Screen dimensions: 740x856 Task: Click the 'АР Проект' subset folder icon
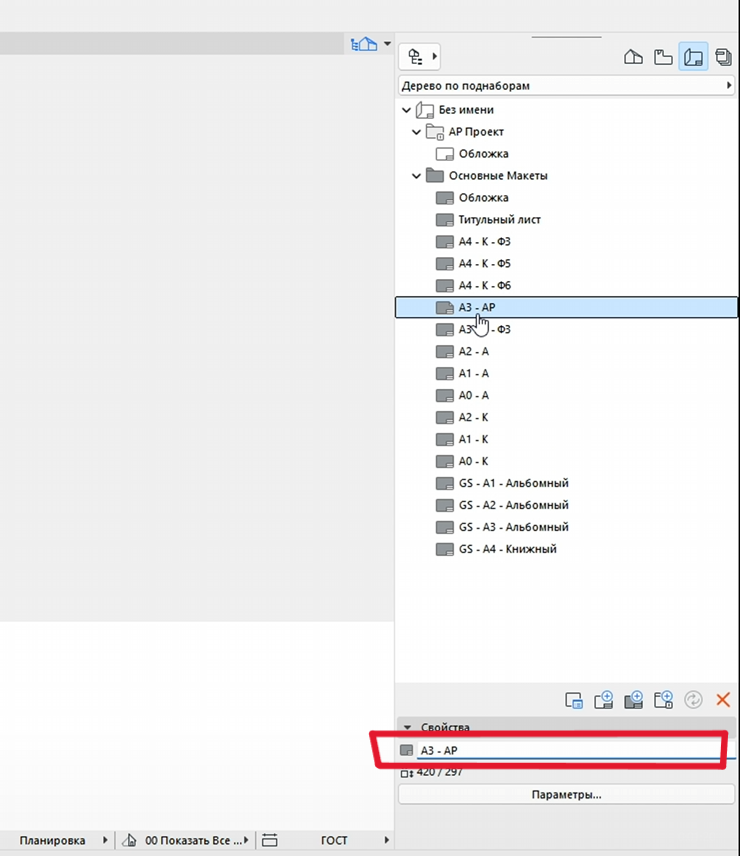[435, 132]
